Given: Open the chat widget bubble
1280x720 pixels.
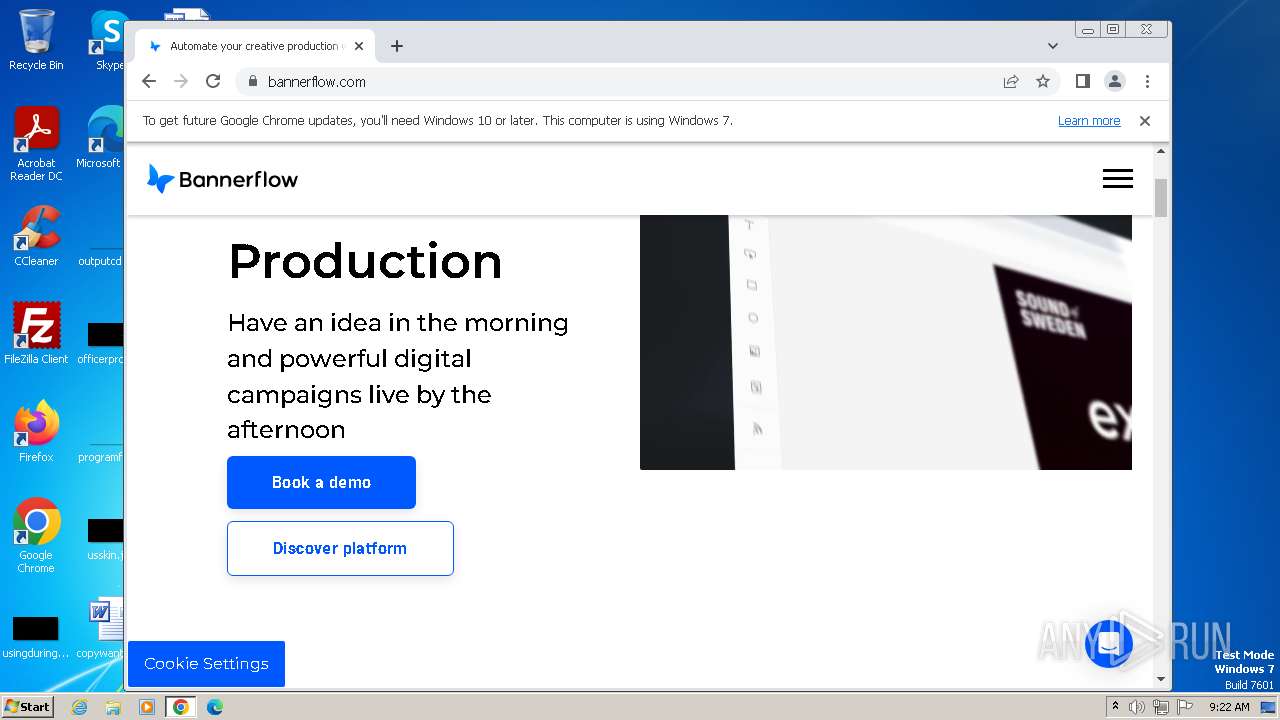Looking at the screenshot, I should point(1108,644).
